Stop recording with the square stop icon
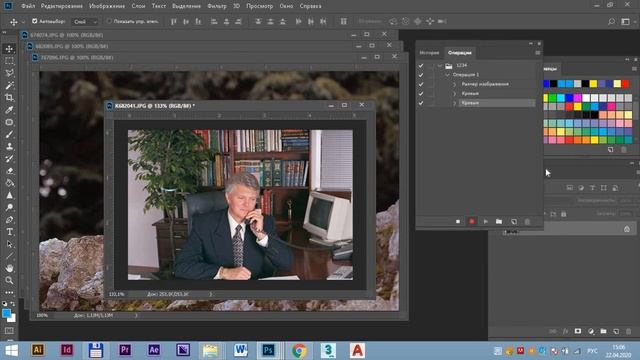 [x=458, y=221]
